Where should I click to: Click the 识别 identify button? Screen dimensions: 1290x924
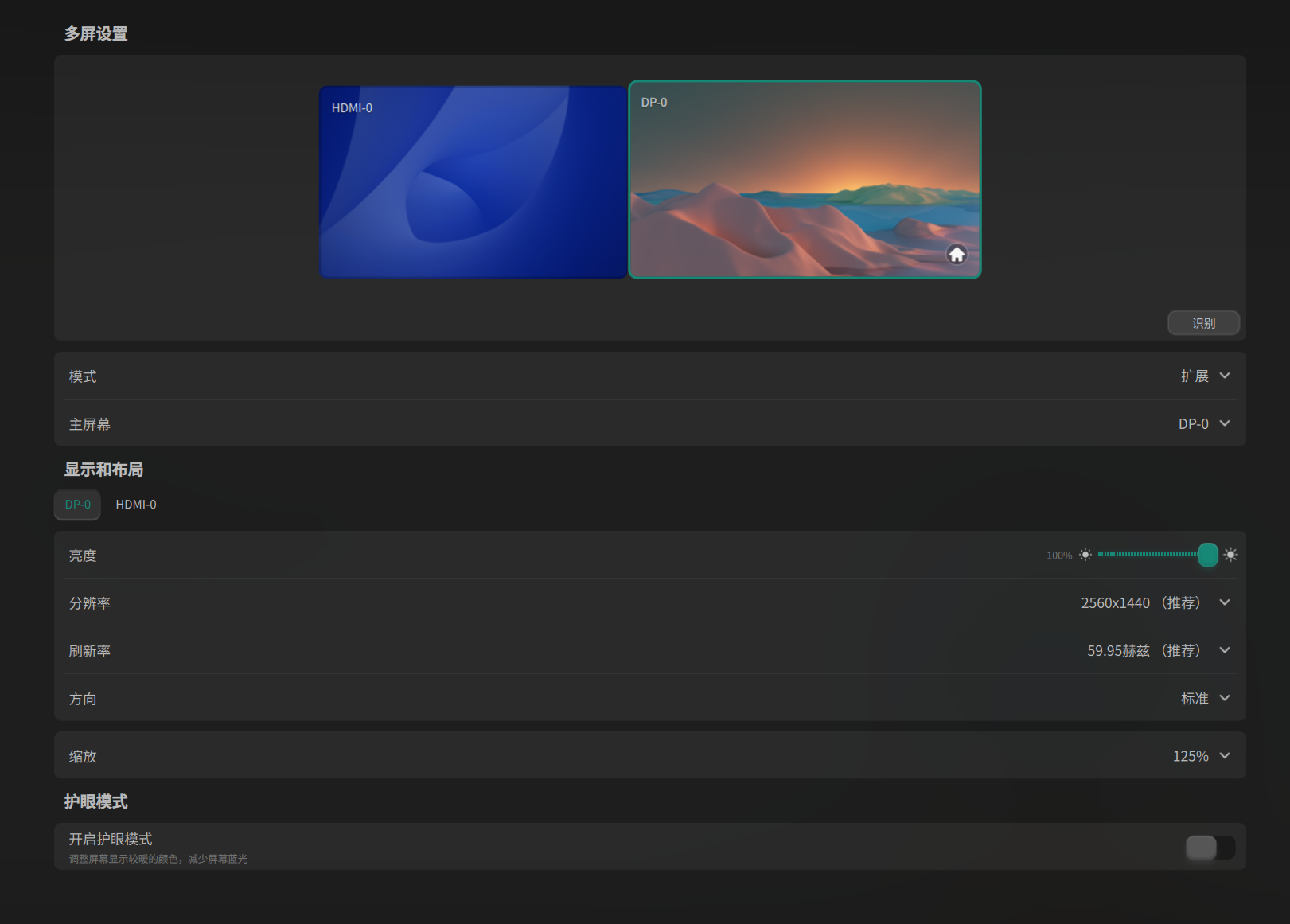(x=1203, y=323)
